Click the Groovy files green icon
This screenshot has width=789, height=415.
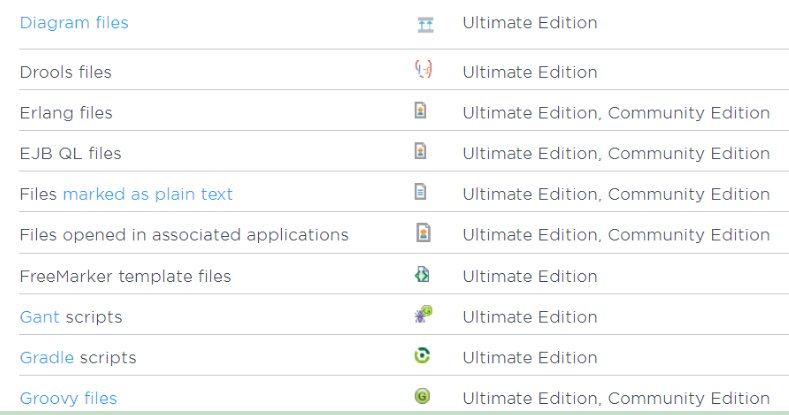click(422, 396)
